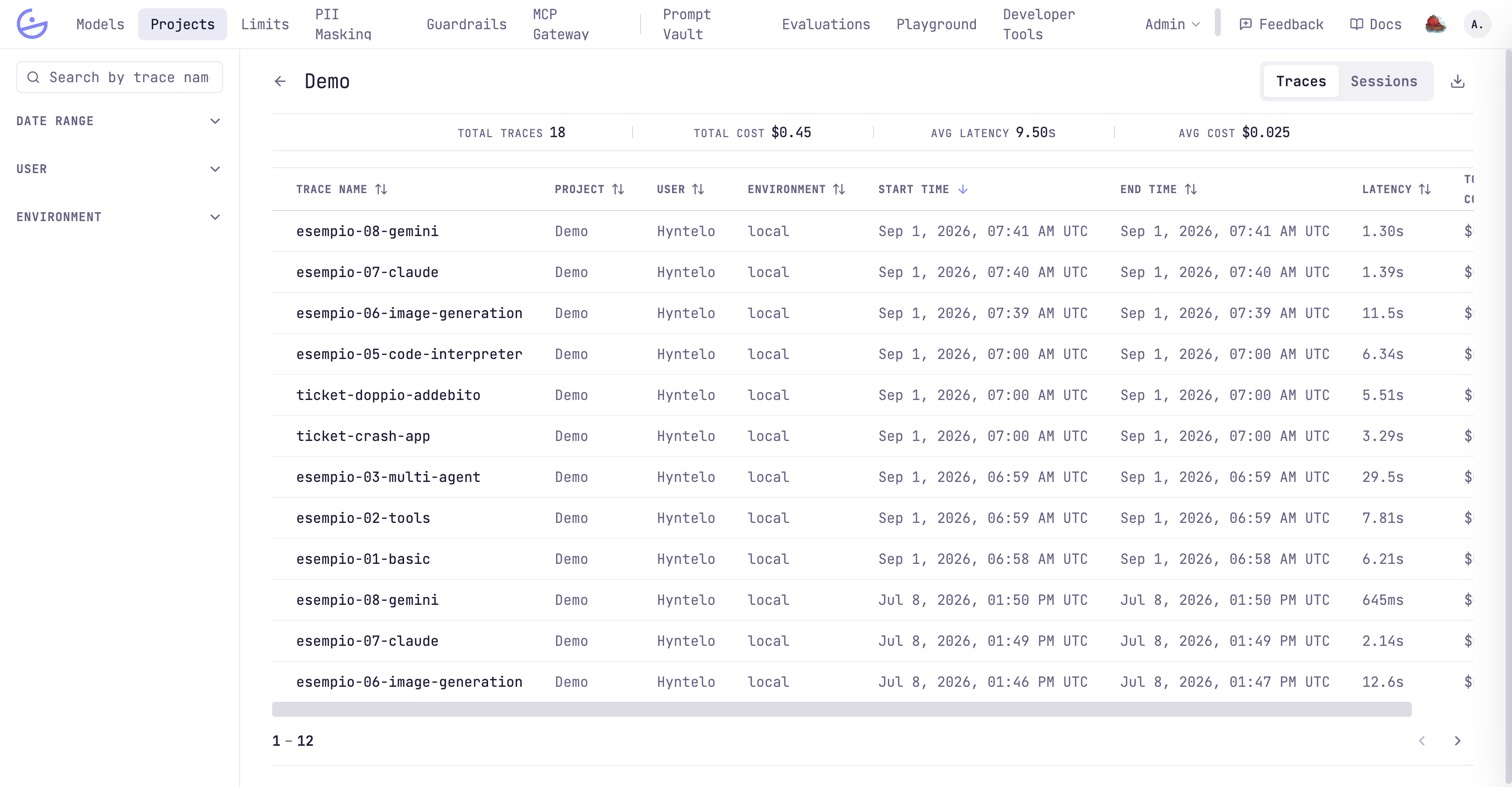Download traces with the export icon
The height and width of the screenshot is (787, 1512).
point(1458,82)
